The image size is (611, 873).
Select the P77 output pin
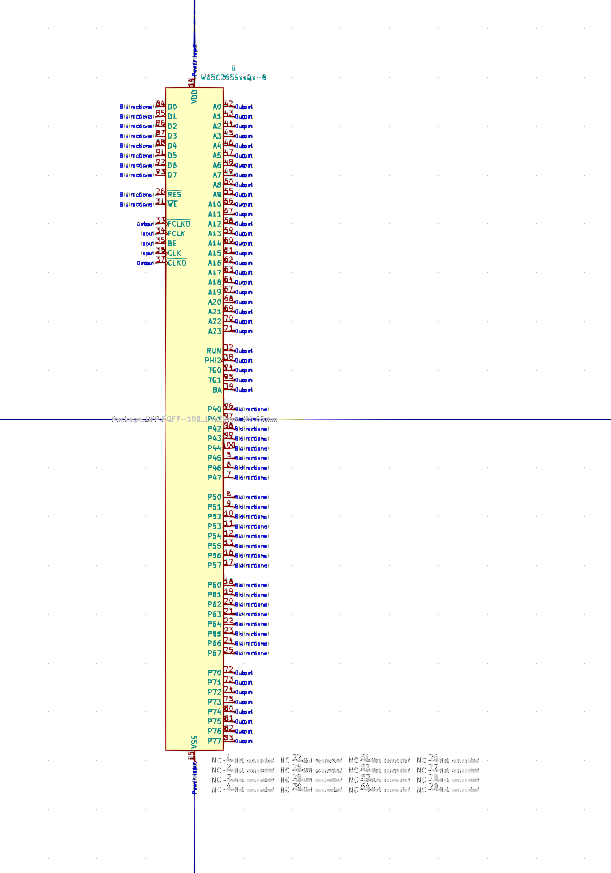228,741
